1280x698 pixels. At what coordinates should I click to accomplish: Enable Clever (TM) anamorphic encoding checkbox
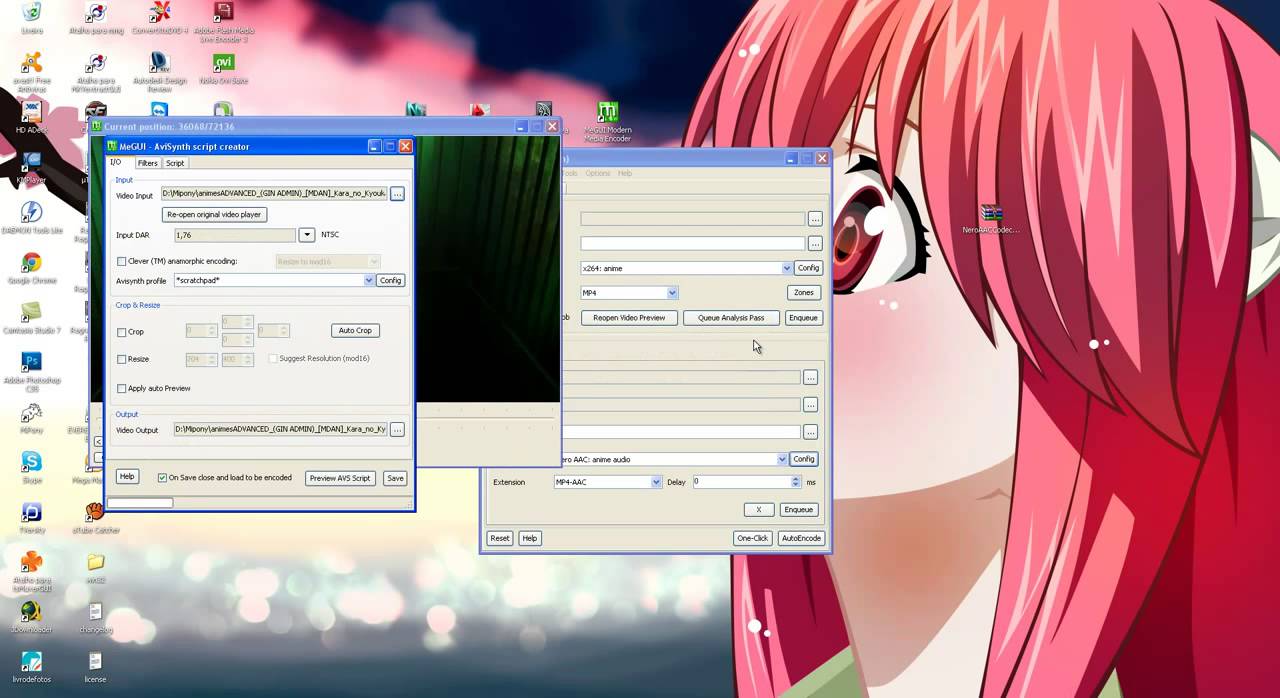122,261
